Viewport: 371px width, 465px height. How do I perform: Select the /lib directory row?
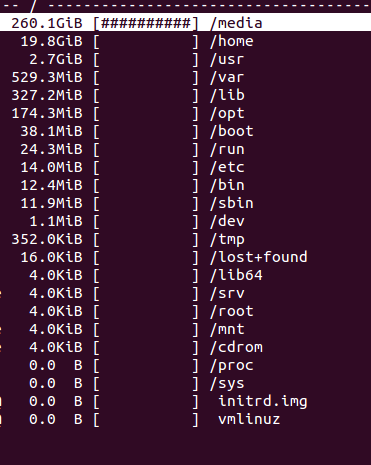185,95
